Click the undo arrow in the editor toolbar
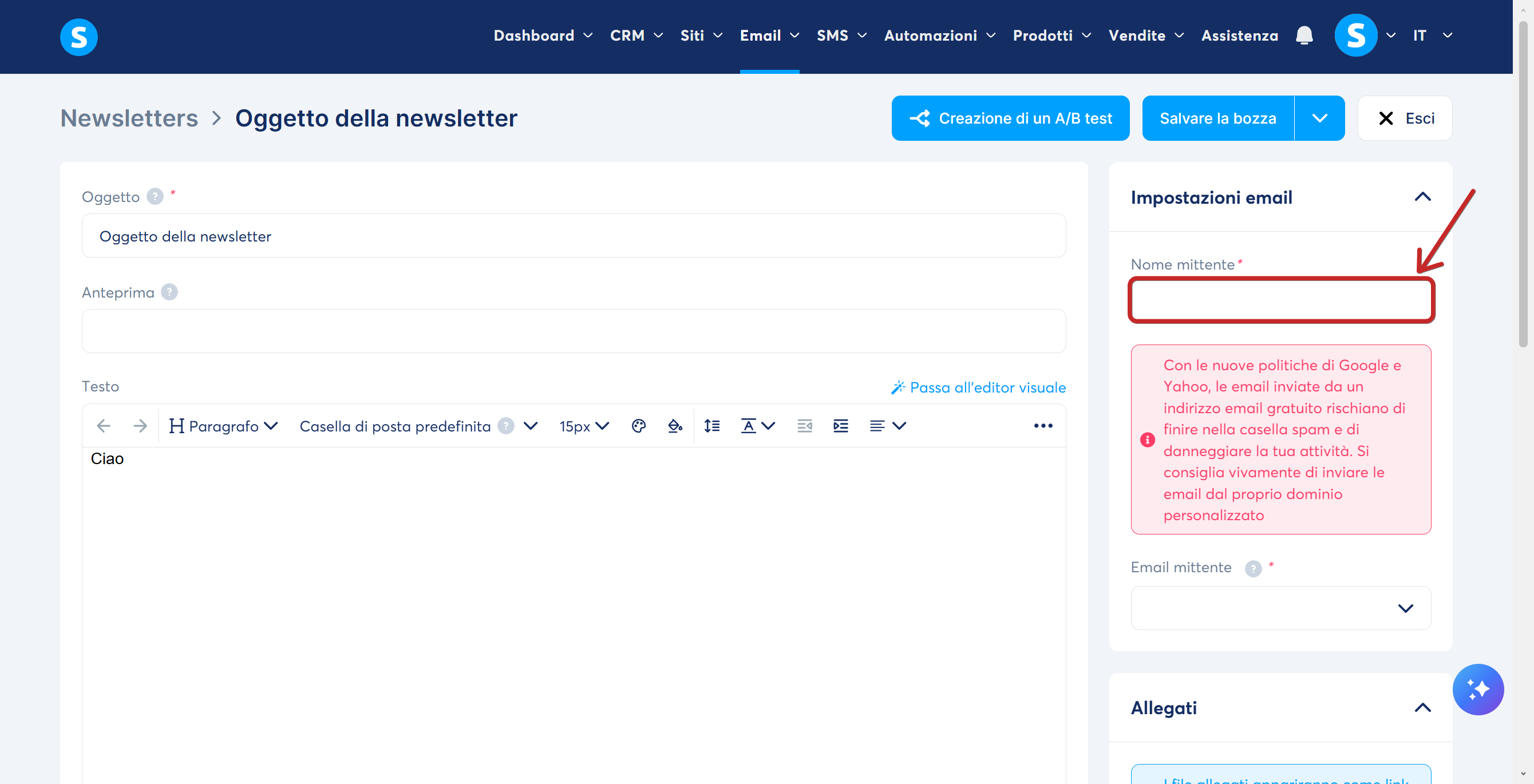This screenshot has width=1534, height=784. pos(104,426)
